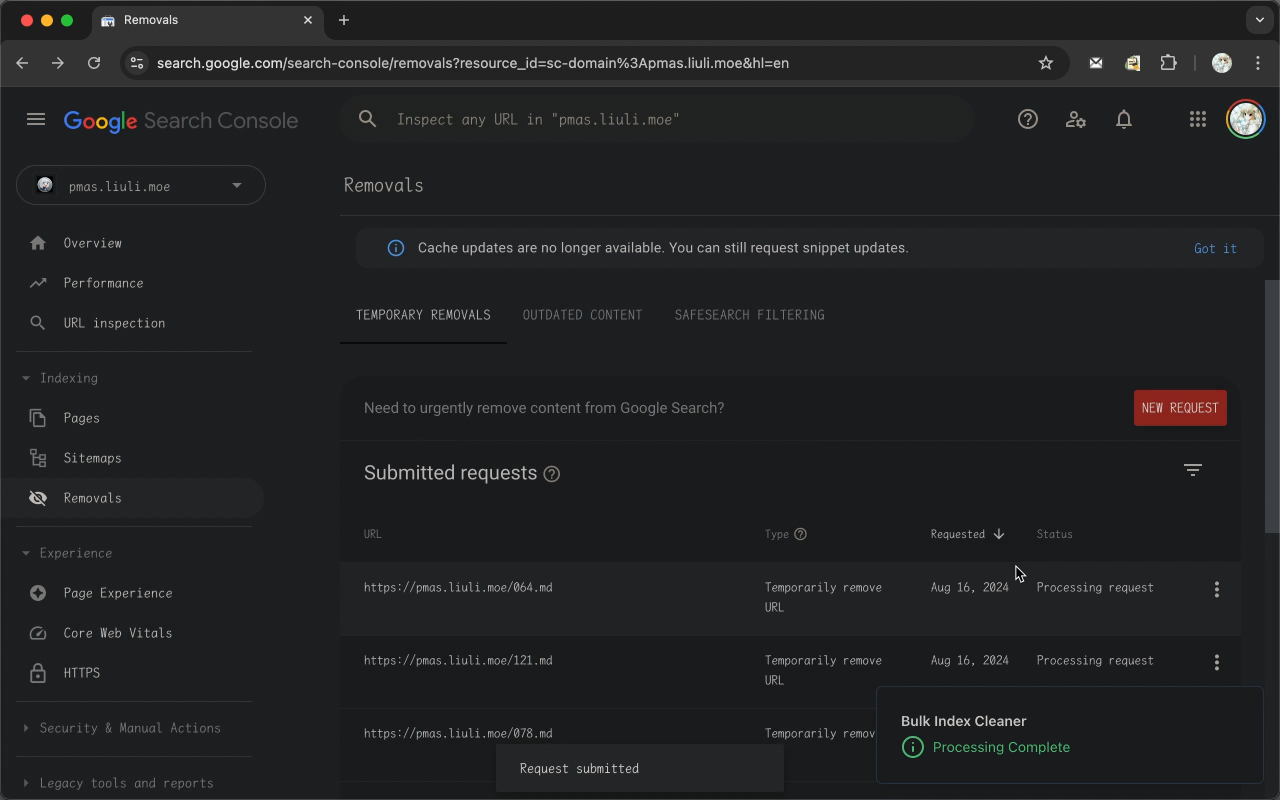Switch to Outdated Content tab
1280x800 pixels.
click(x=582, y=315)
